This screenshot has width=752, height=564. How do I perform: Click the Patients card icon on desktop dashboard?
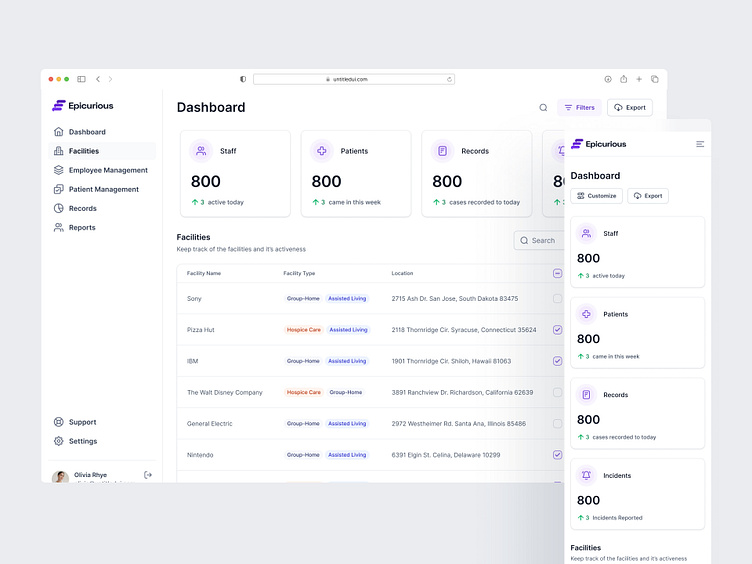point(322,151)
